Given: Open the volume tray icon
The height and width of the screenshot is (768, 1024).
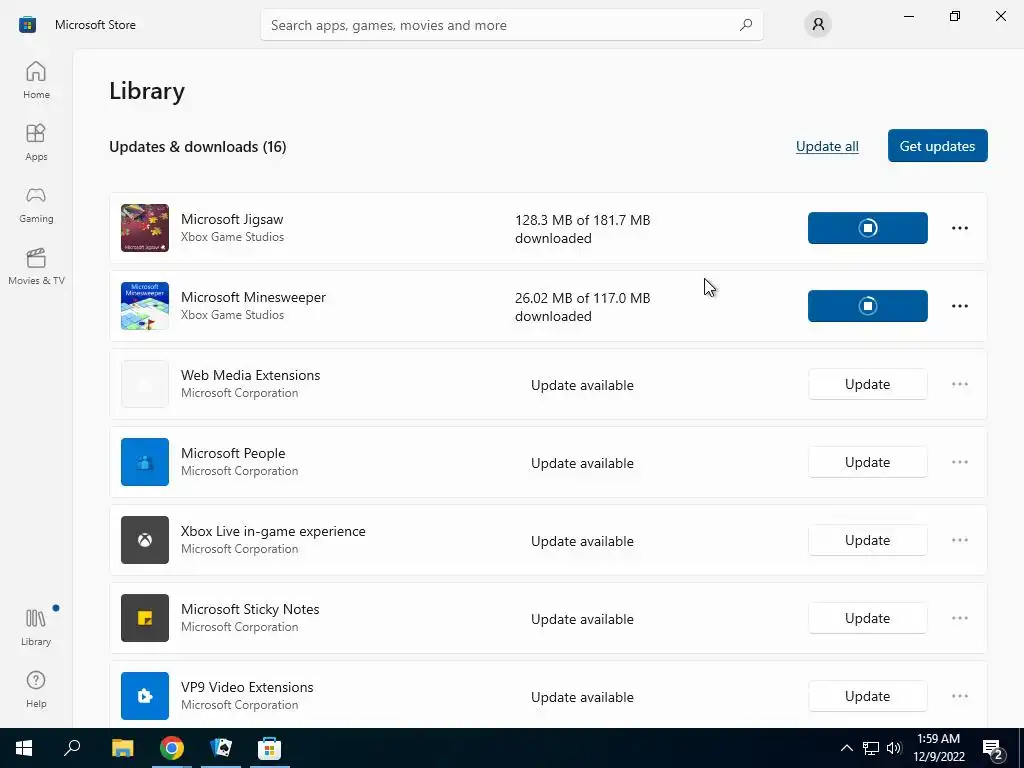Looking at the screenshot, I should point(894,748).
